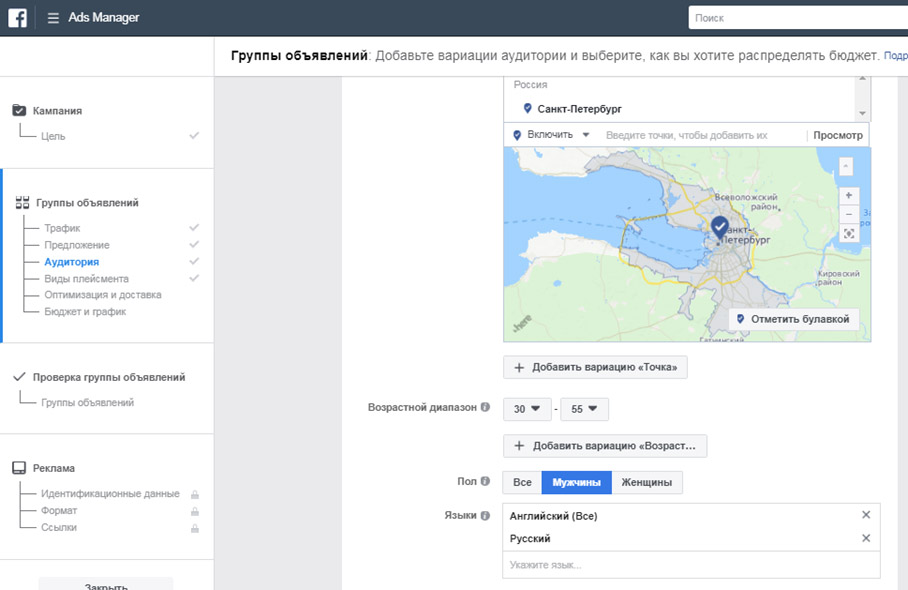Zoom in the map with plus icon

848,196
